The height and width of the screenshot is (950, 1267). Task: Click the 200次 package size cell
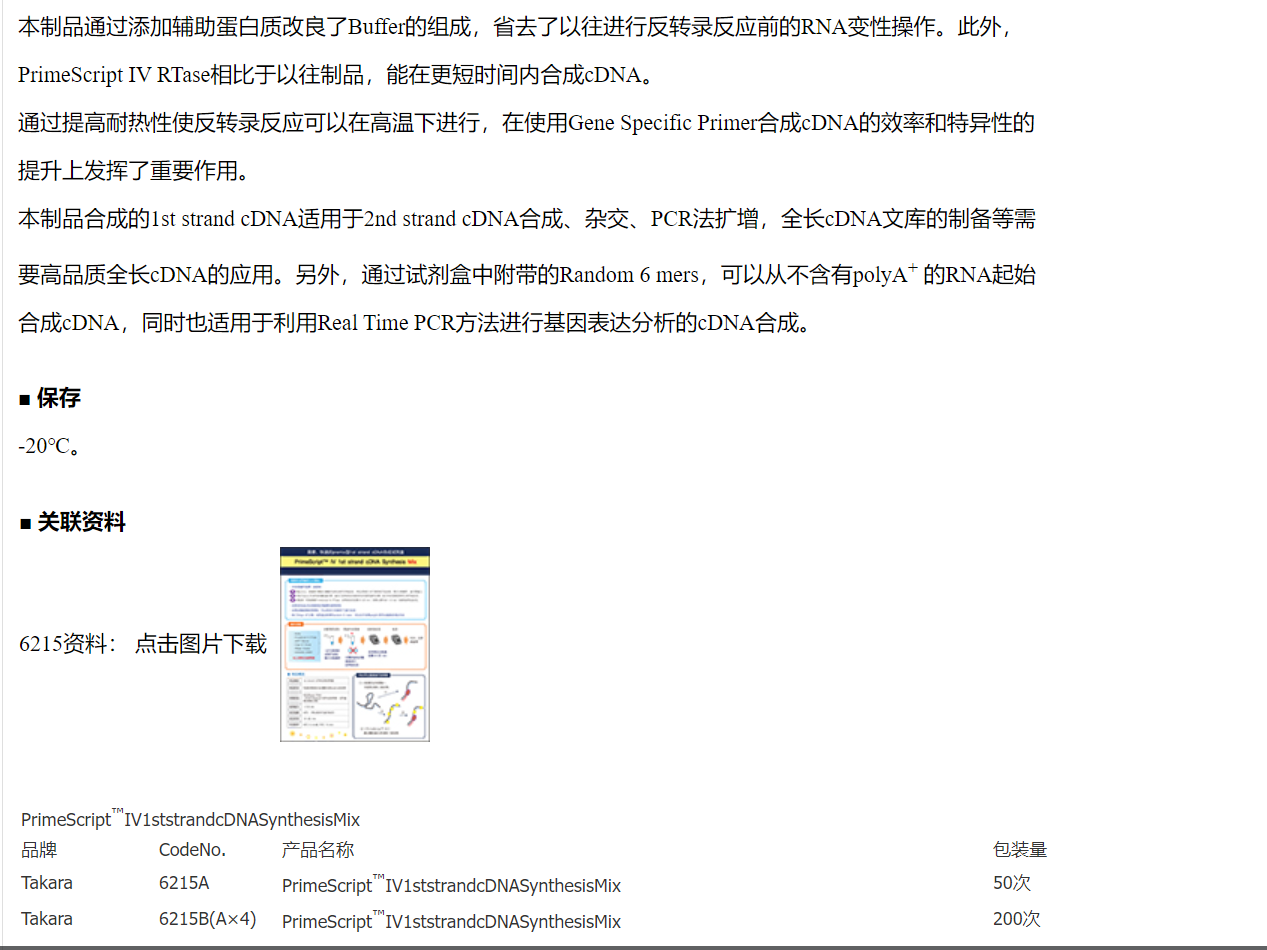1016,918
